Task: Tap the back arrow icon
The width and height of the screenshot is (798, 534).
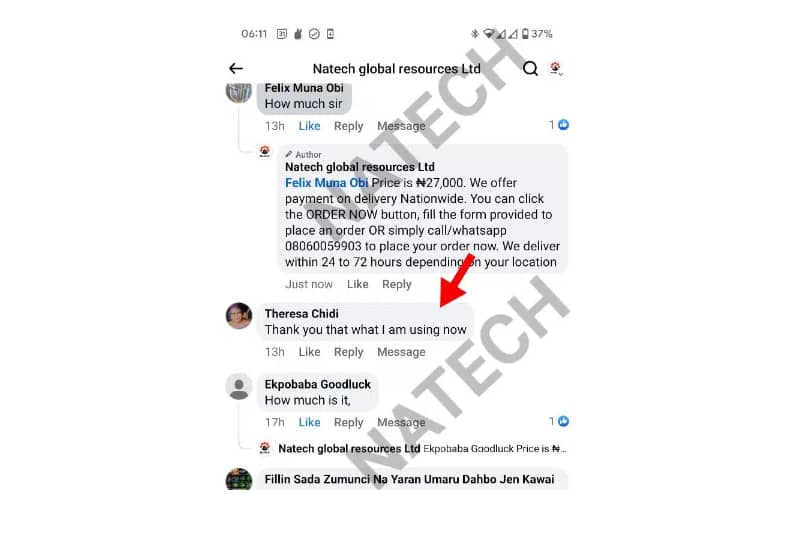Action: pyautogui.click(x=236, y=68)
